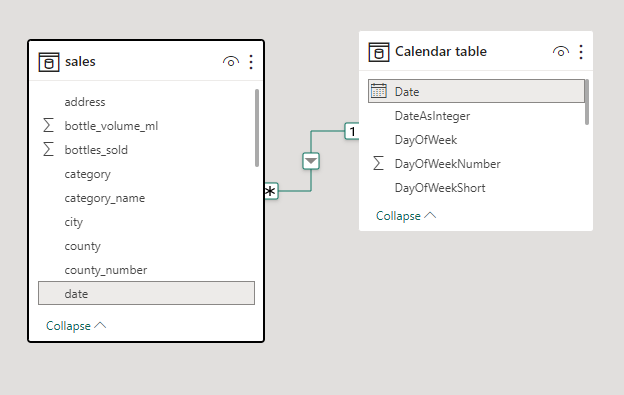Viewport: 624px width, 395px height.
Task: Select the category field in sales
Action: (146, 174)
